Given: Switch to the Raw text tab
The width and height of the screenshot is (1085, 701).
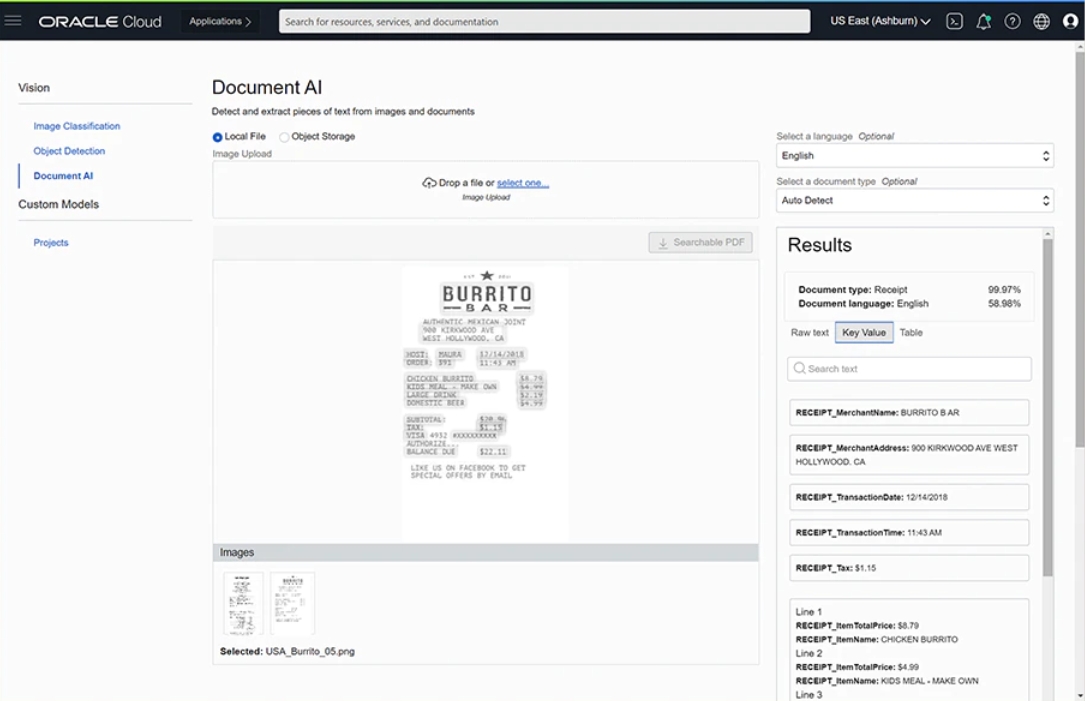Looking at the screenshot, I should (810, 333).
